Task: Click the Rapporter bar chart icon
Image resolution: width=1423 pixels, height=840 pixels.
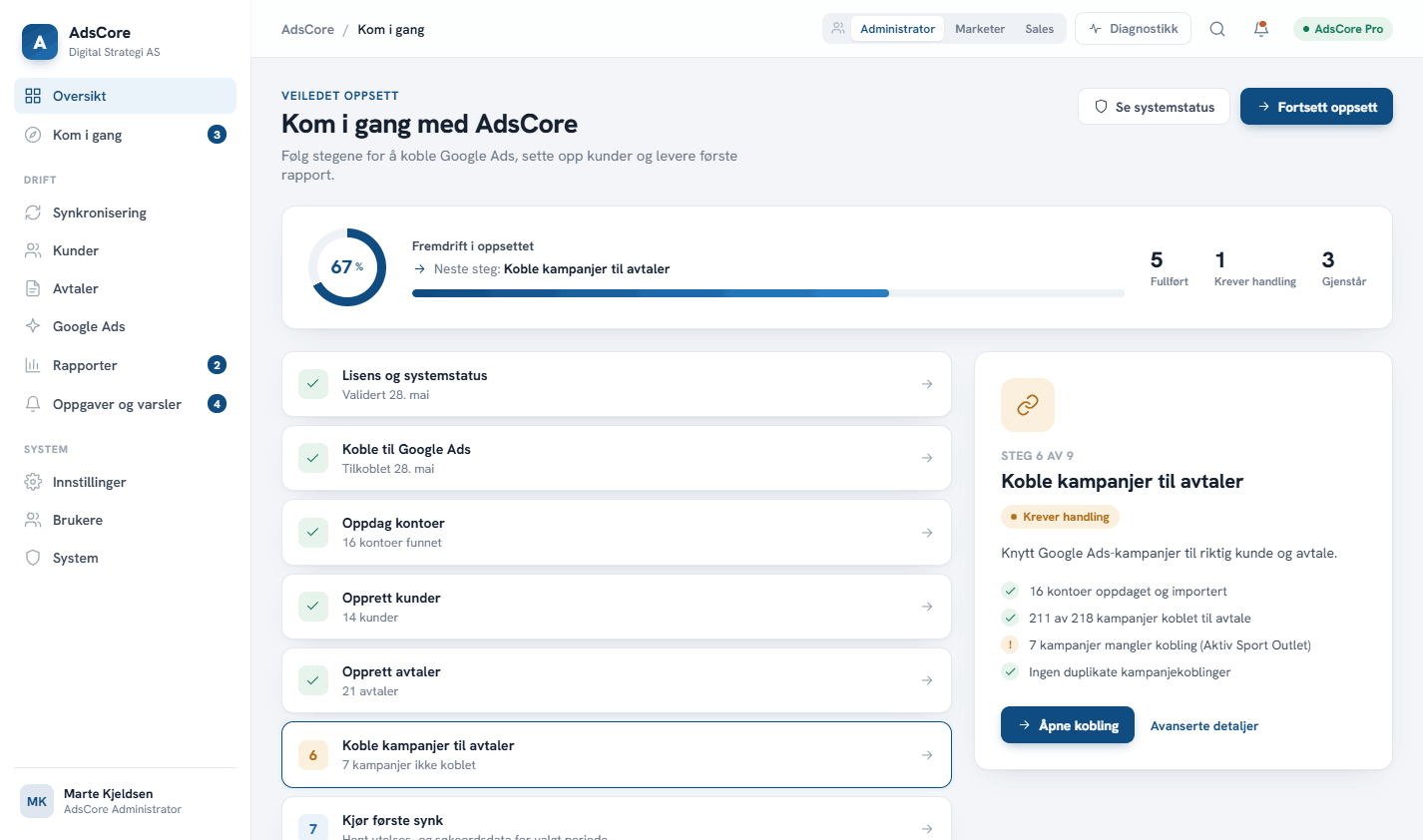Action: pos(33,365)
